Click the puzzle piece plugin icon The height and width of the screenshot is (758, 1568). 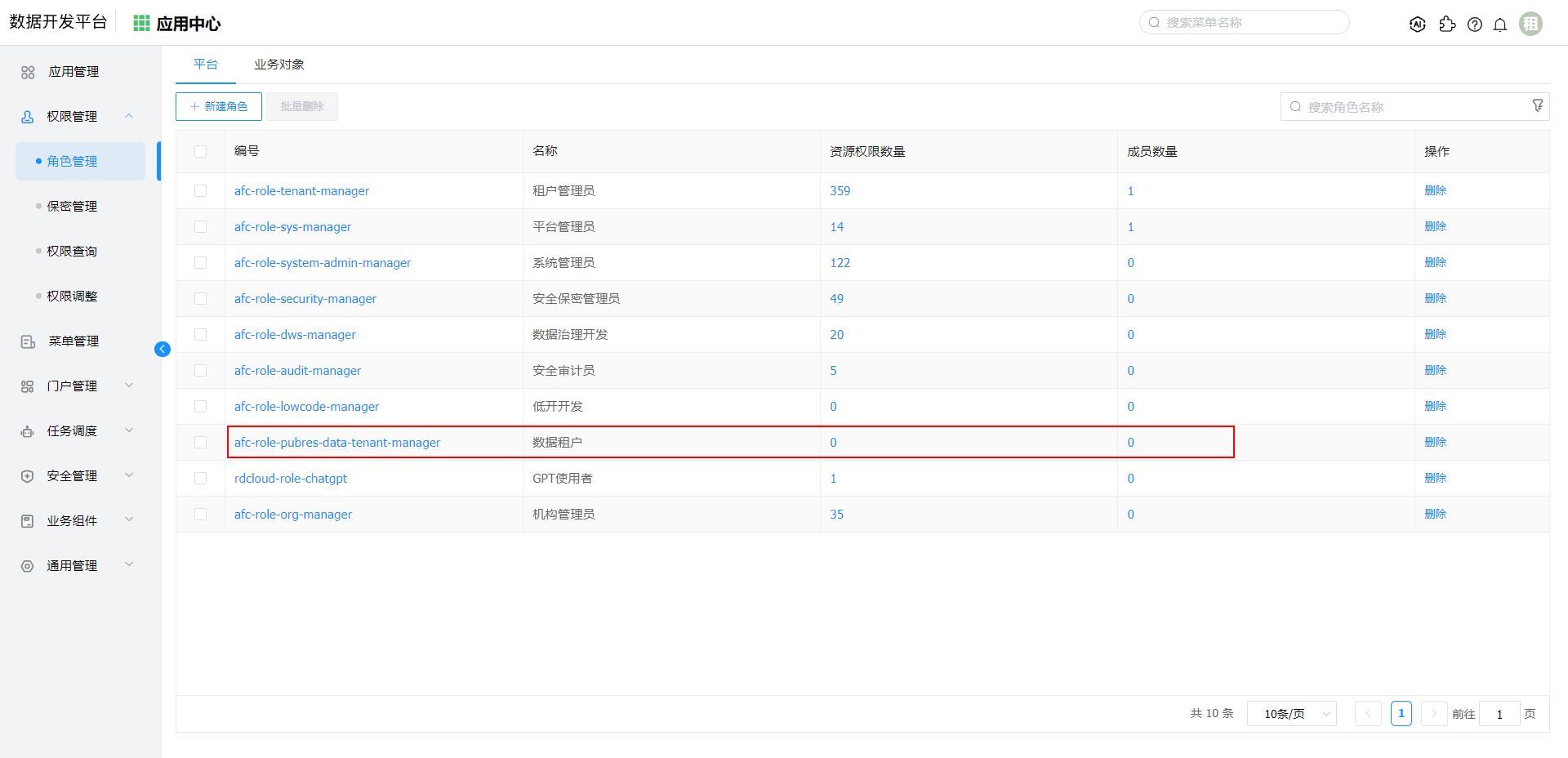(x=1447, y=25)
